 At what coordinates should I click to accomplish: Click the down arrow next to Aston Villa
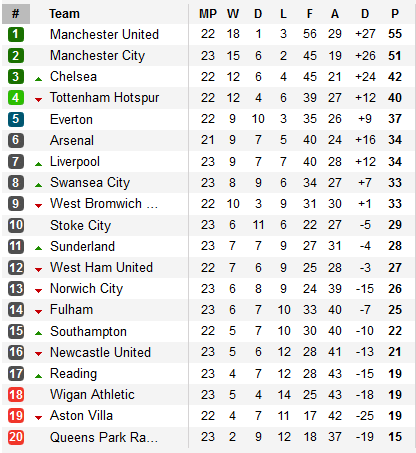click(x=39, y=418)
